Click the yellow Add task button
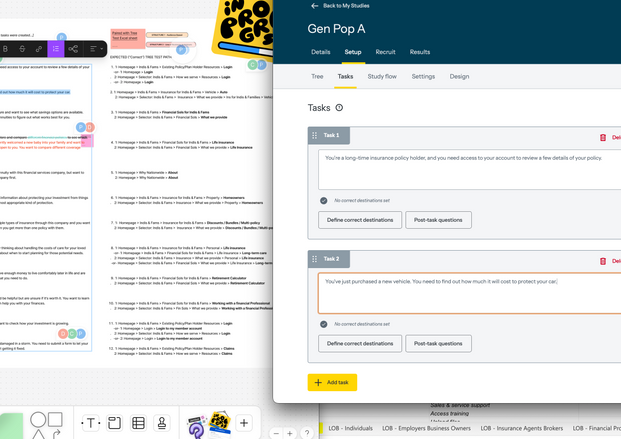Viewport: 621px width, 439px height. pos(332,382)
